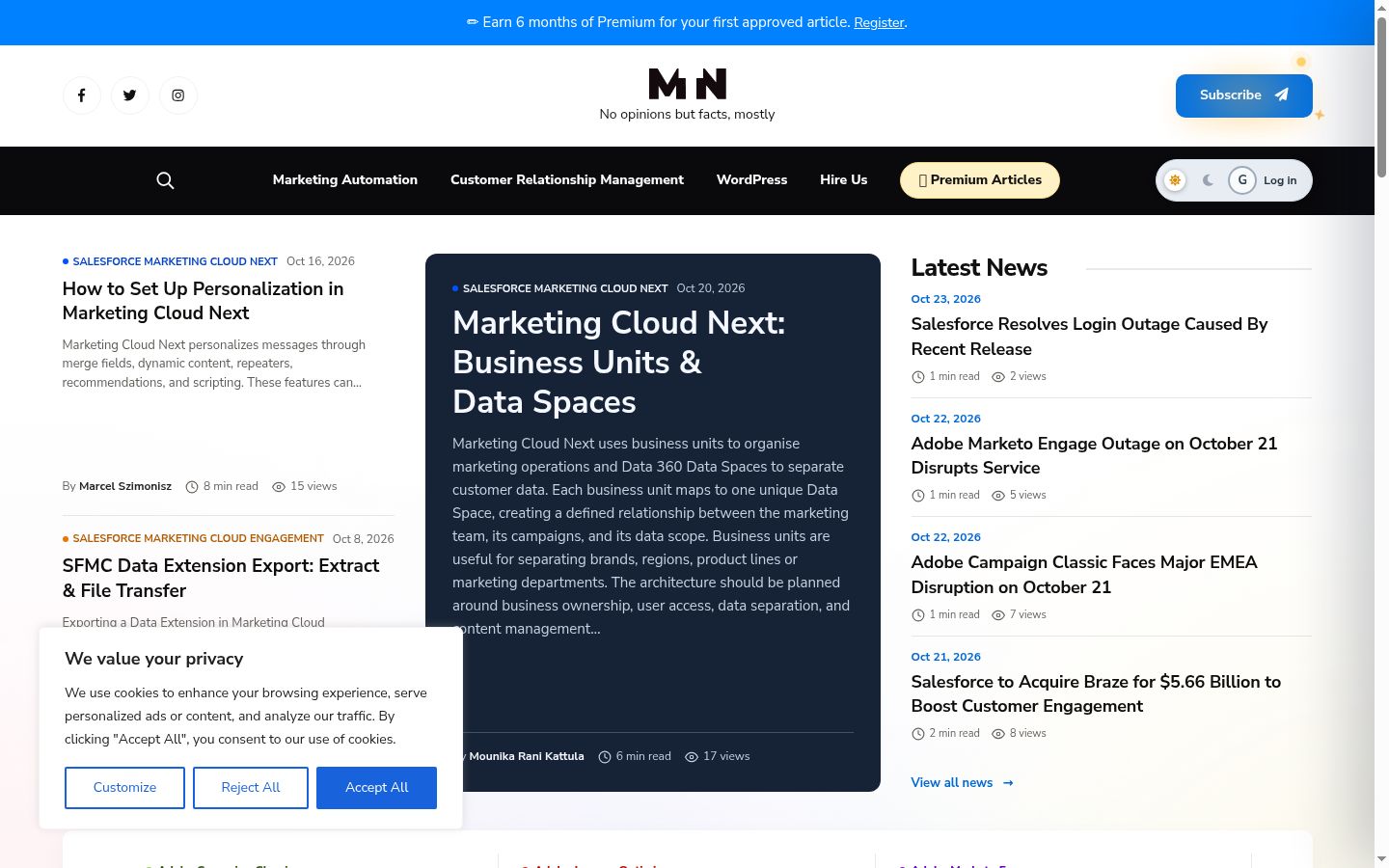Open search with the magnifier icon
Viewport: 1389px width, 868px height.
[x=165, y=180]
